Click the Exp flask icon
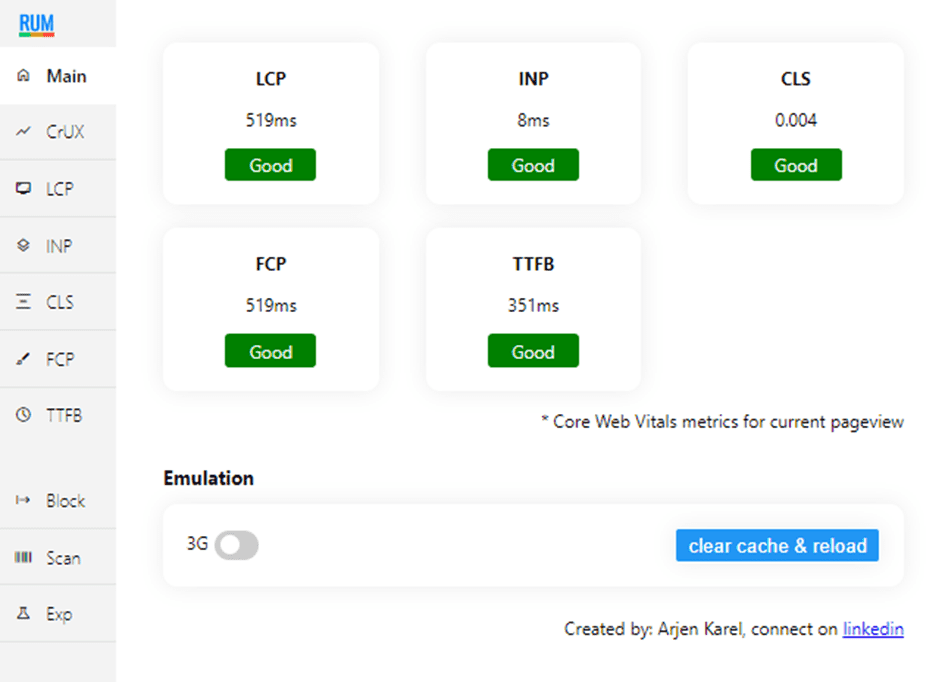 pos(24,613)
